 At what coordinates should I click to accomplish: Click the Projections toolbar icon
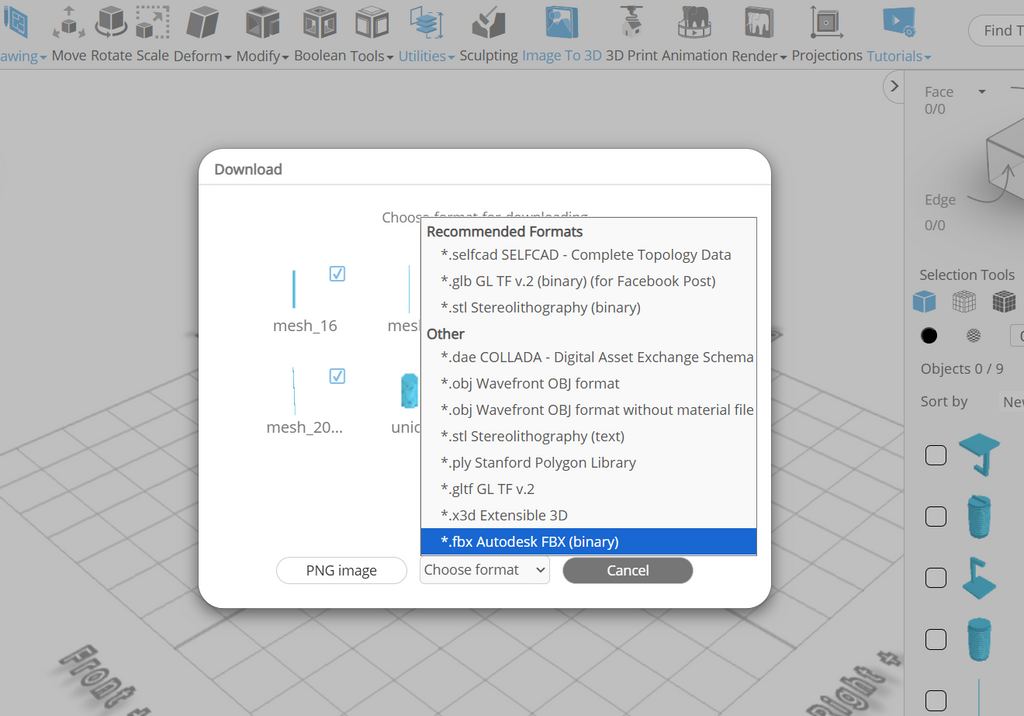click(826, 22)
